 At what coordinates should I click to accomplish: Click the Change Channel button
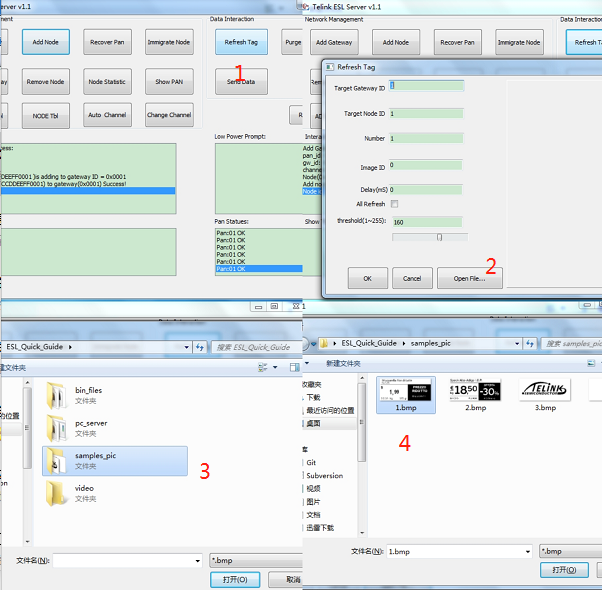[169, 115]
